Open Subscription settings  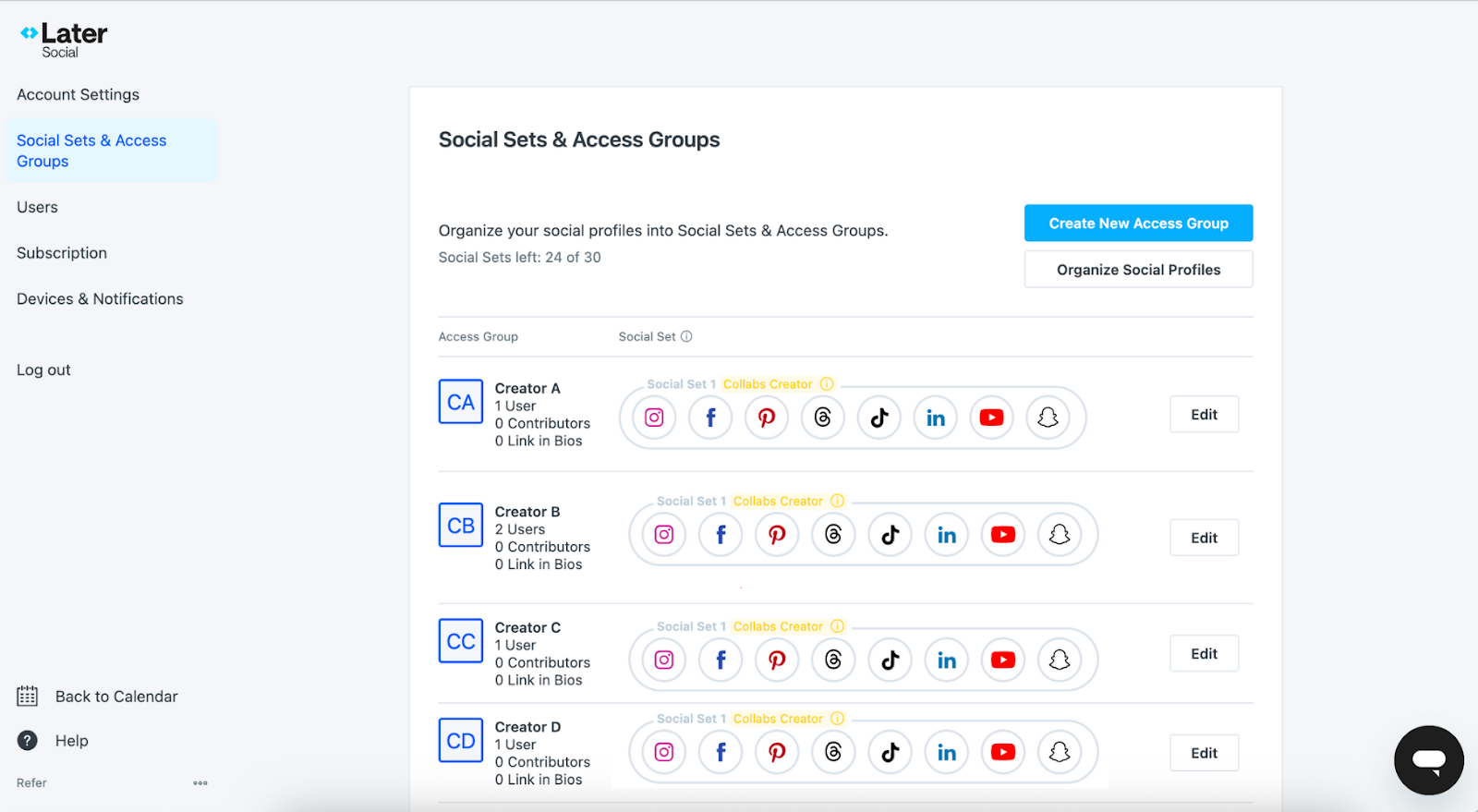(62, 253)
